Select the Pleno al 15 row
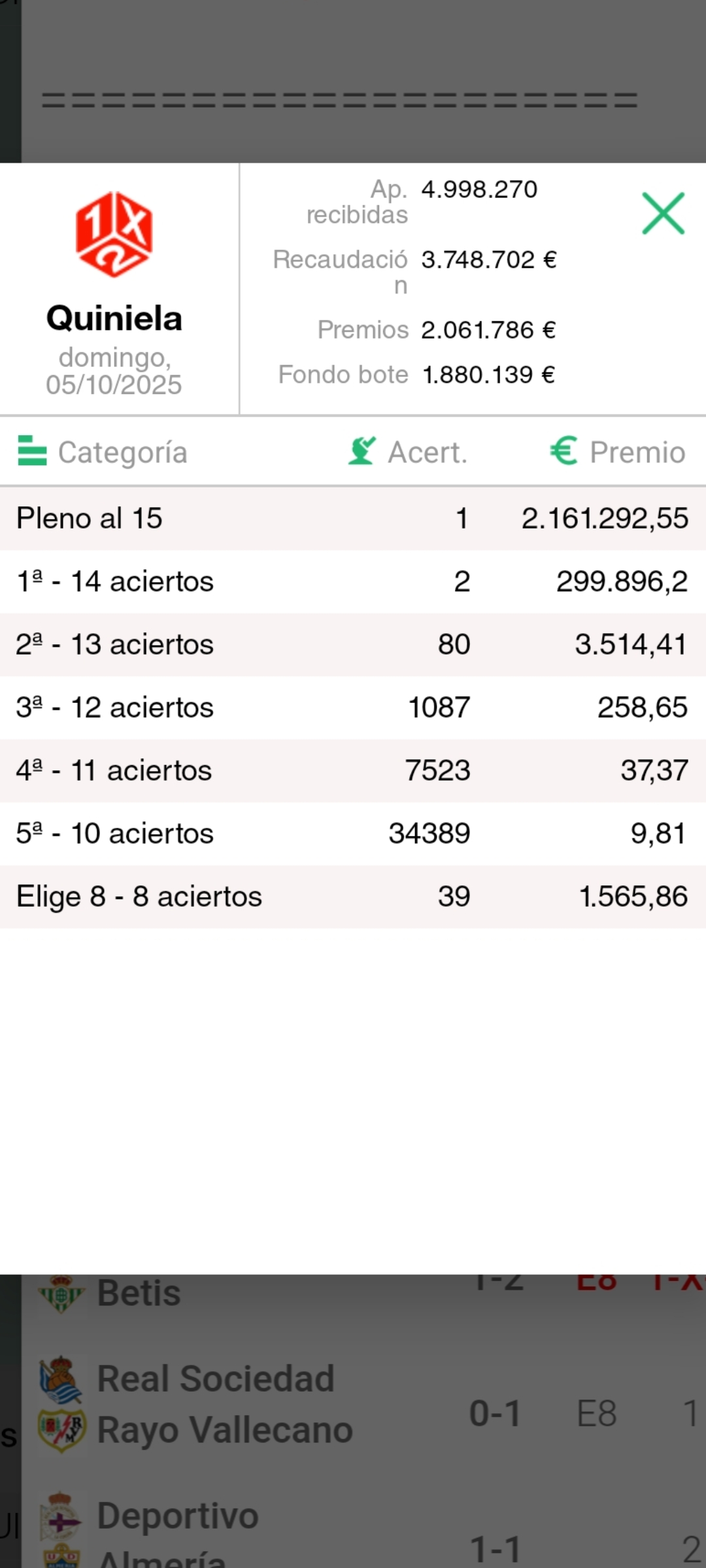706x1568 pixels. coord(353,518)
